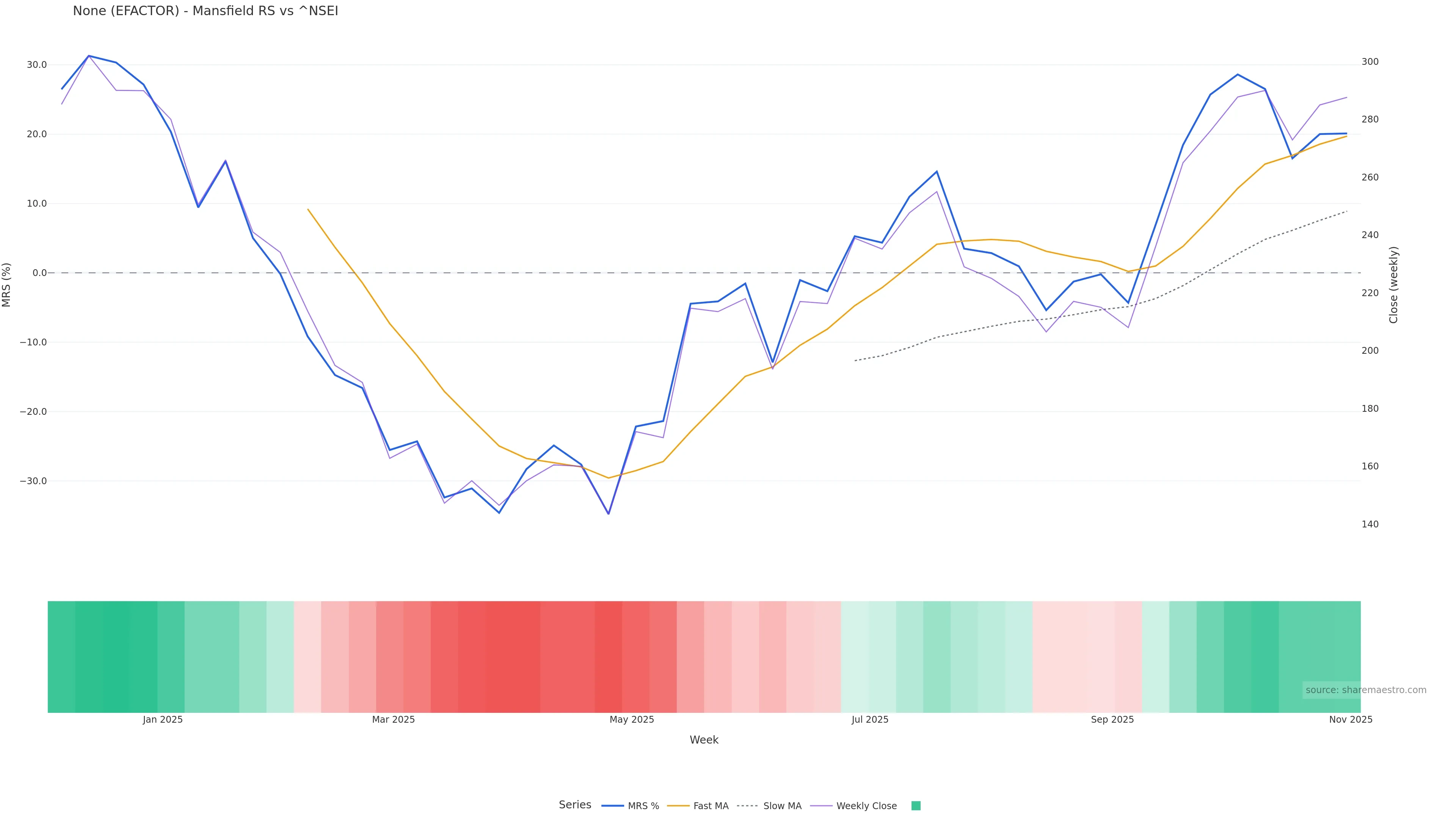Click the green square legend swatch
Image resolution: width=1456 pixels, height=819 pixels.
point(916,806)
